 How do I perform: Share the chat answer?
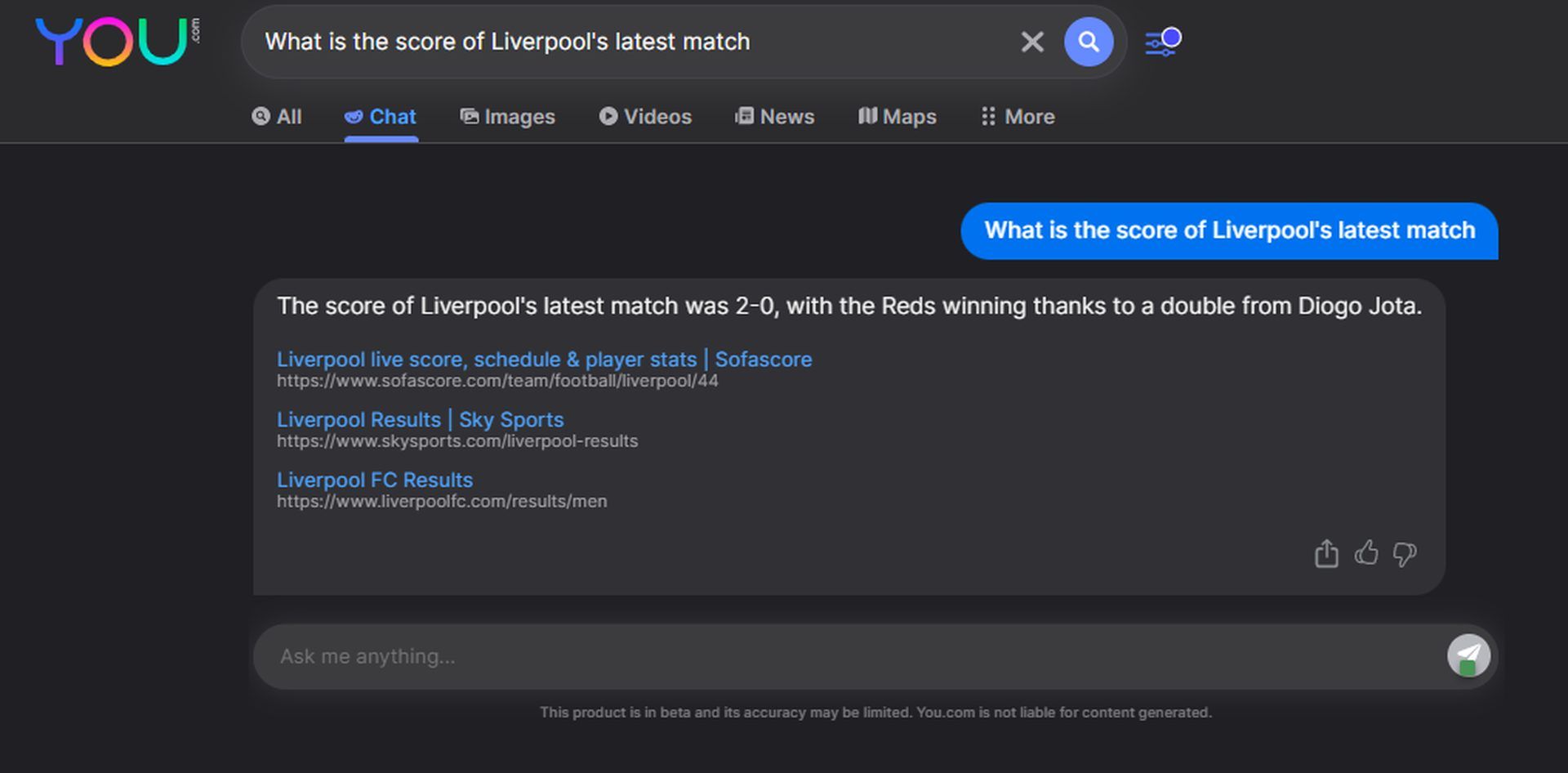(x=1326, y=554)
